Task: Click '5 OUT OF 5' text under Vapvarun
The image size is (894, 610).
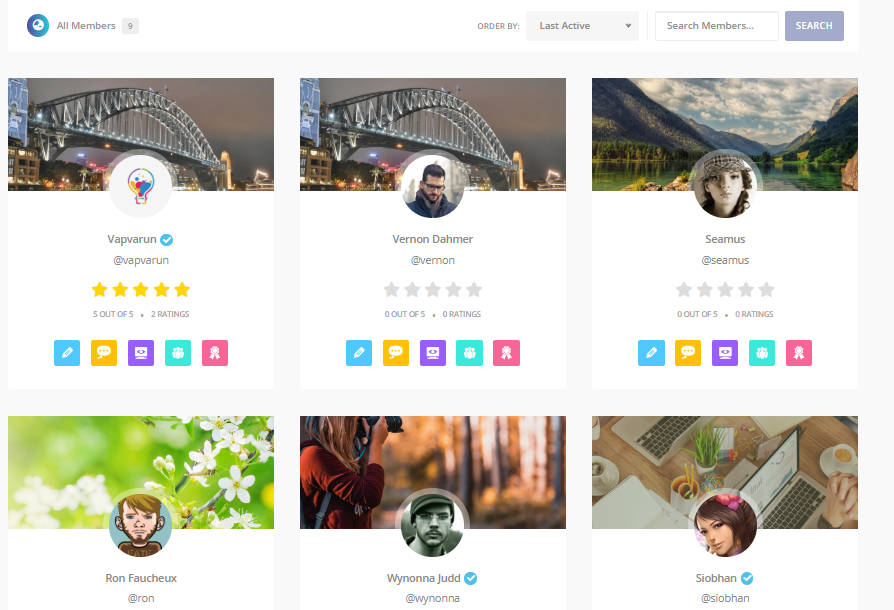Action: pyautogui.click(x=113, y=314)
